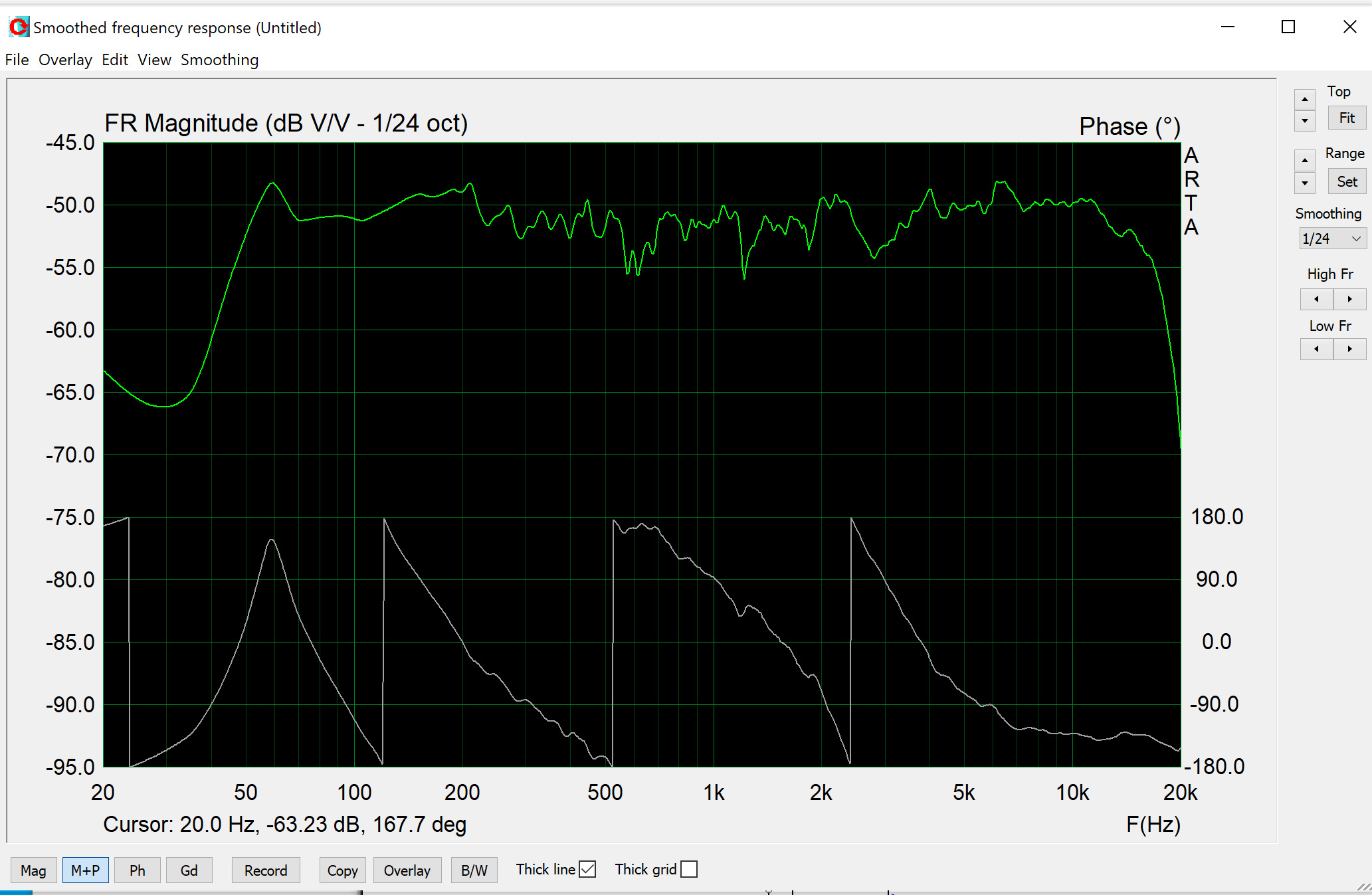Select the M+P display mode
The image size is (1372, 895).
(86, 870)
